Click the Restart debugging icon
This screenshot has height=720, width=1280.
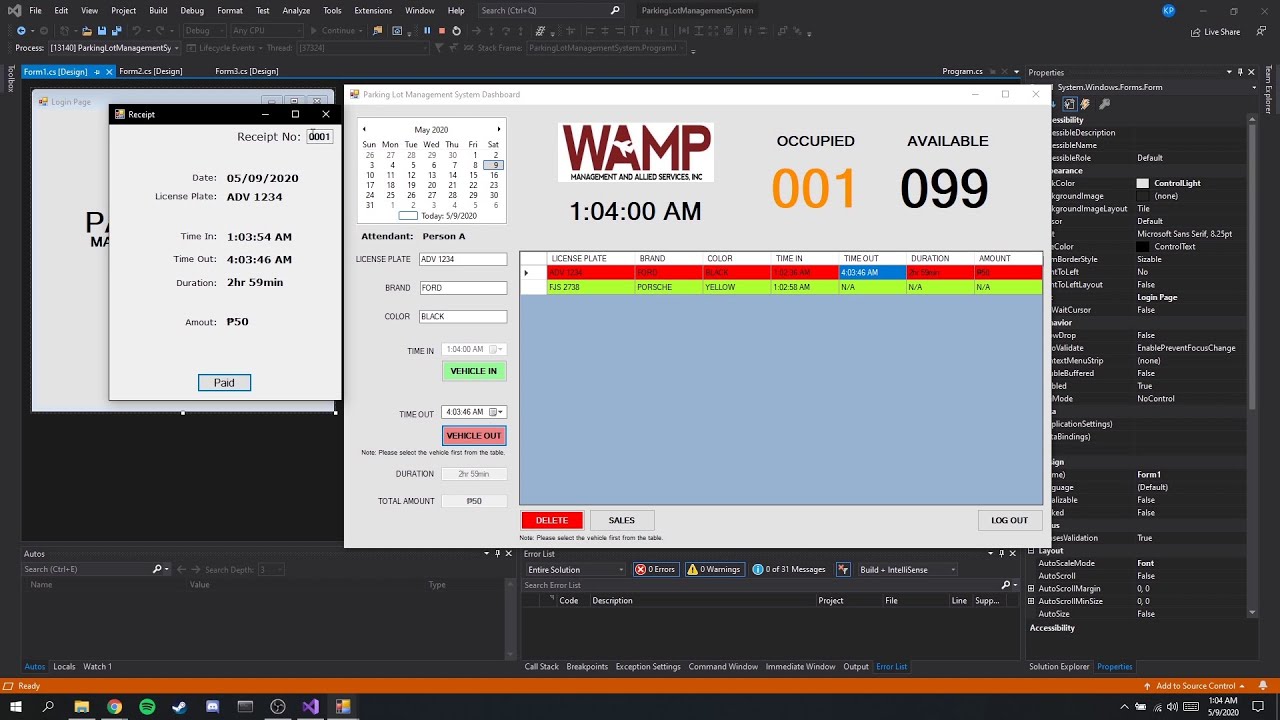(457, 31)
